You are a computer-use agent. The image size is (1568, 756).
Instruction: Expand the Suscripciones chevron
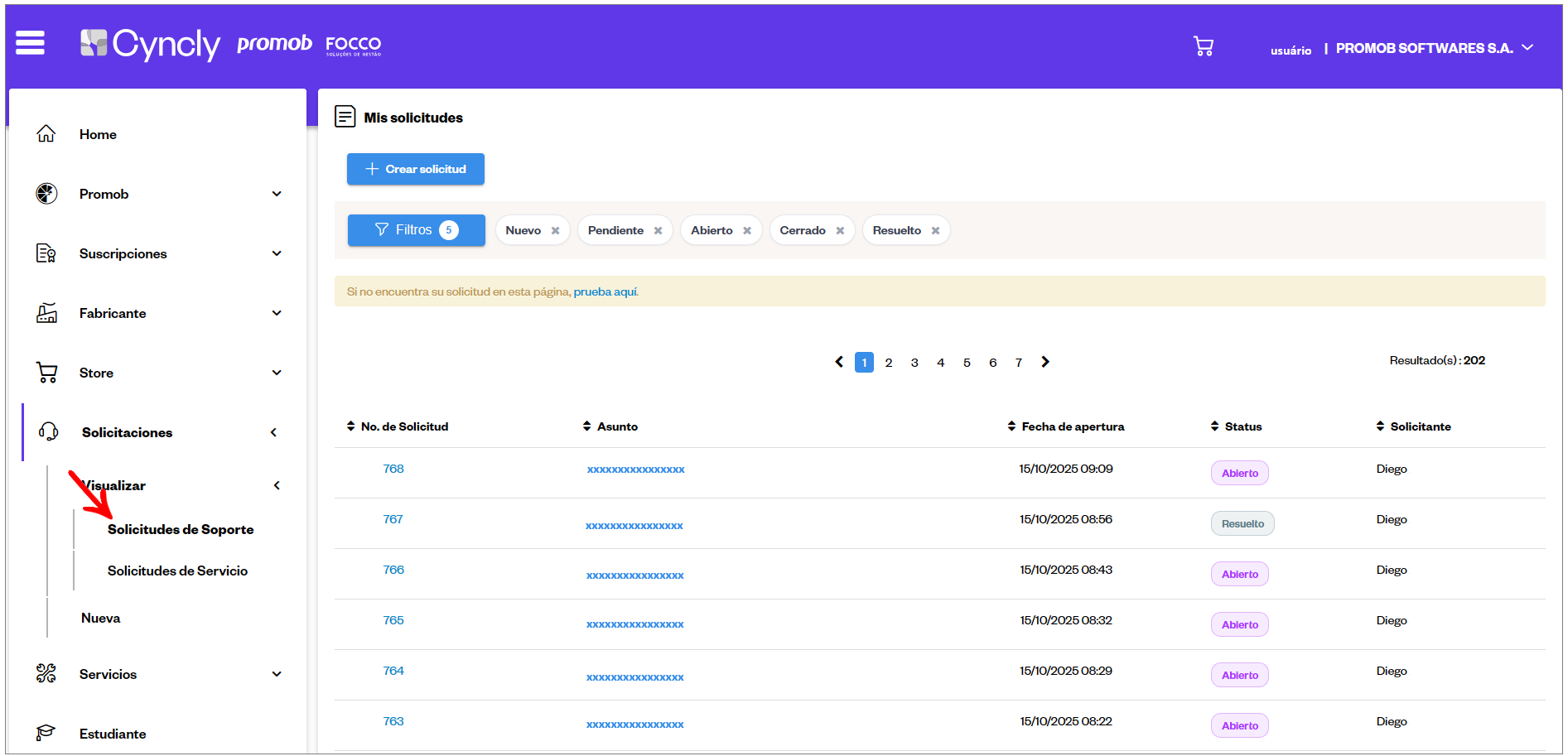point(277,253)
